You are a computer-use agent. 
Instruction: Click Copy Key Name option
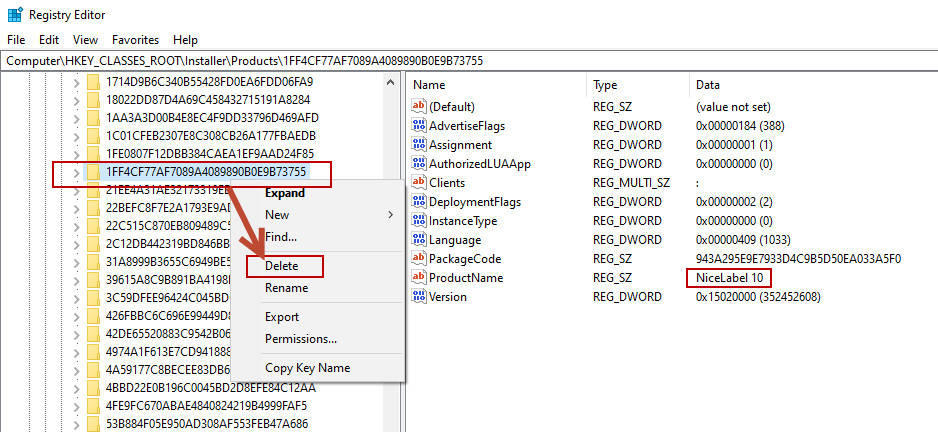[307, 368]
